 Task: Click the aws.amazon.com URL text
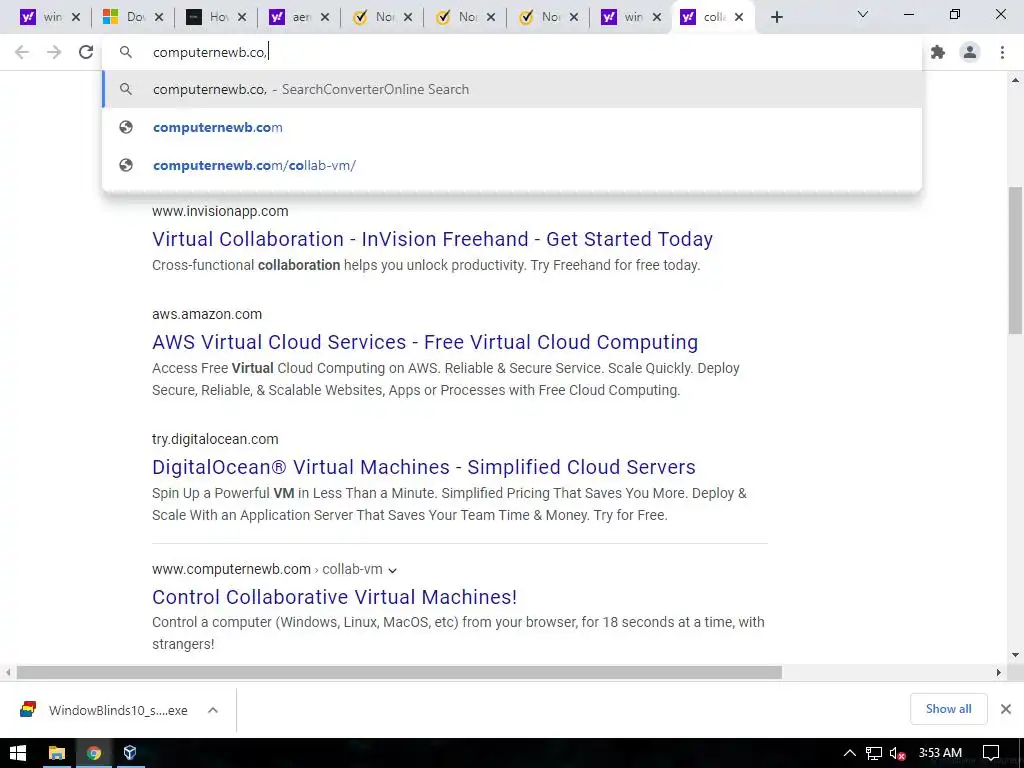pyautogui.click(x=207, y=314)
